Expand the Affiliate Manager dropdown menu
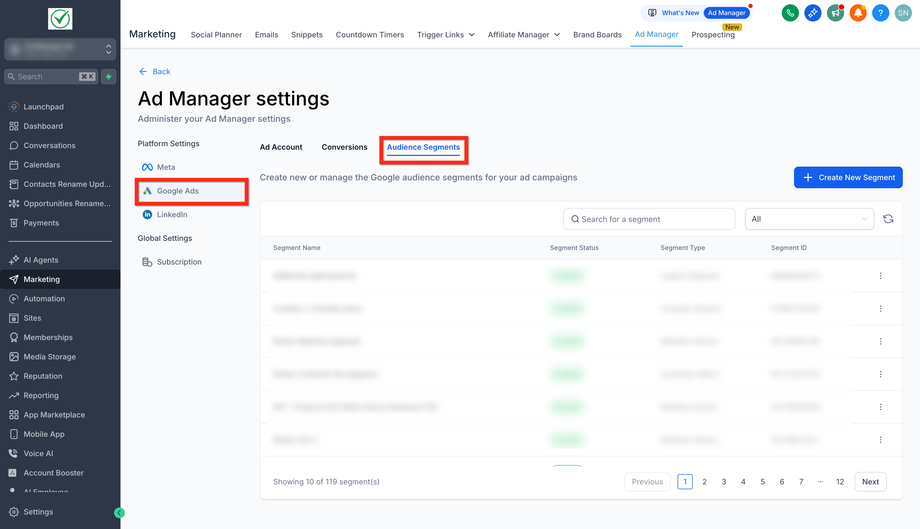Image resolution: width=920 pixels, height=529 pixels. tap(524, 35)
